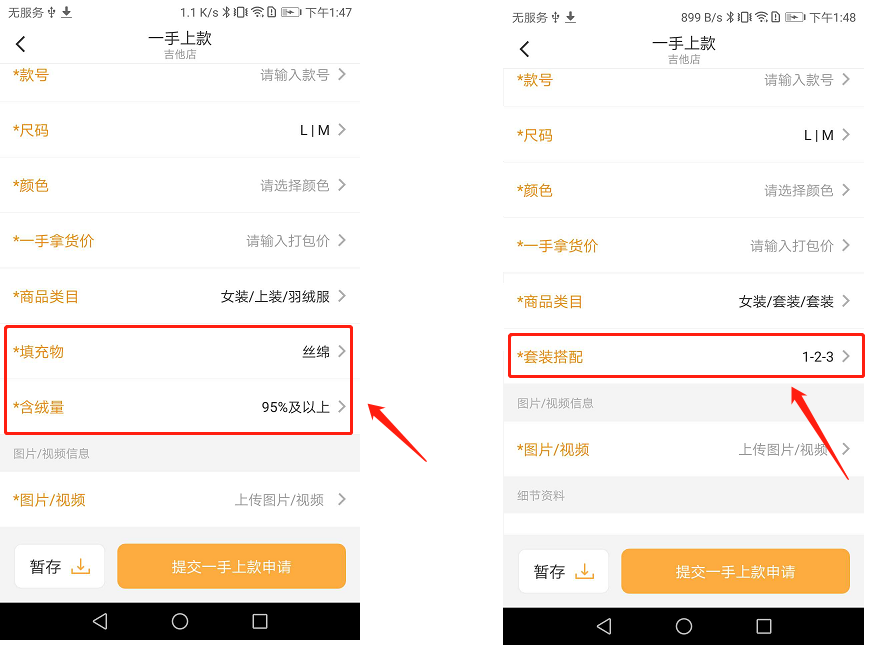Tap Android home circle on 1:47 screen
The height and width of the screenshot is (658, 885).
coord(180,621)
